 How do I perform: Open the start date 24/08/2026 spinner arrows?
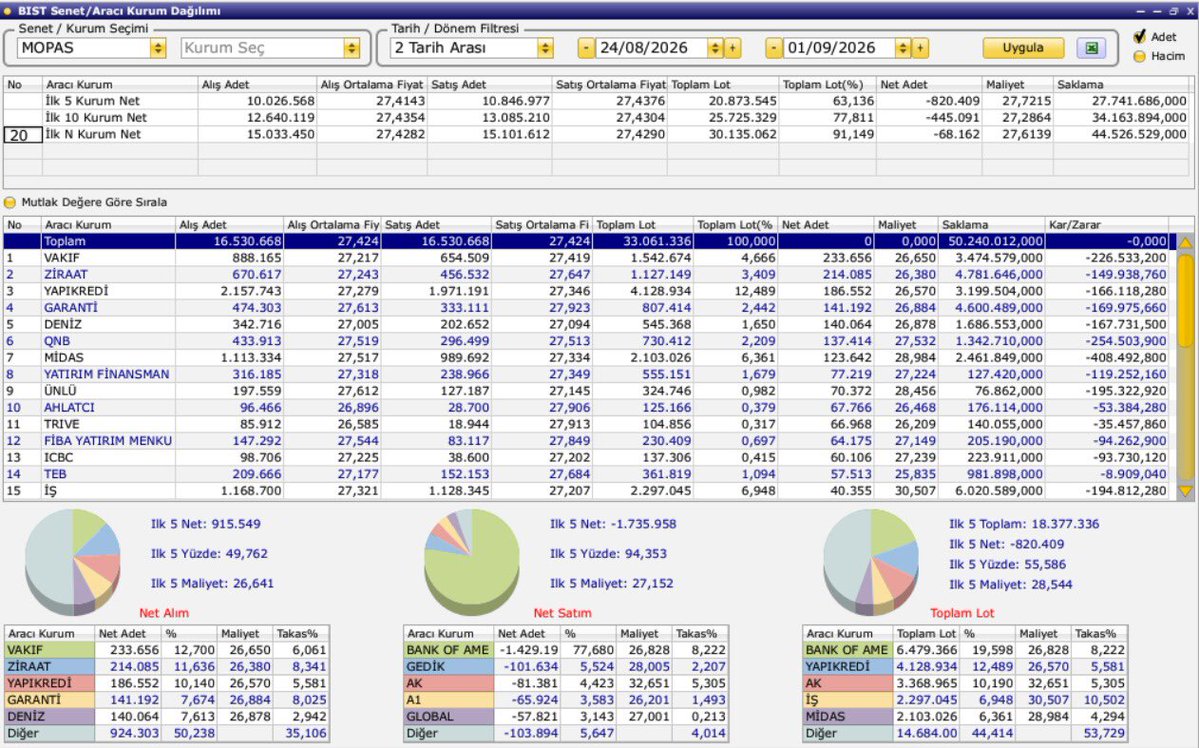pos(715,48)
